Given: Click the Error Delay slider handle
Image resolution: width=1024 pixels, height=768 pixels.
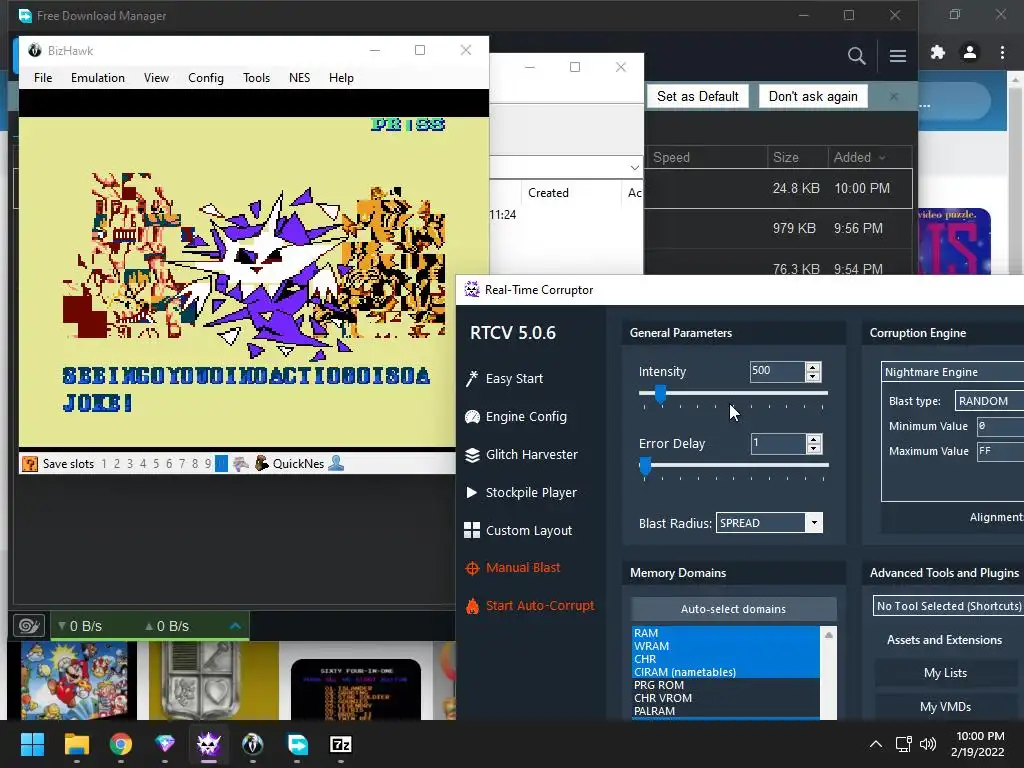Looking at the screenshot, I should tap(645, 466).
